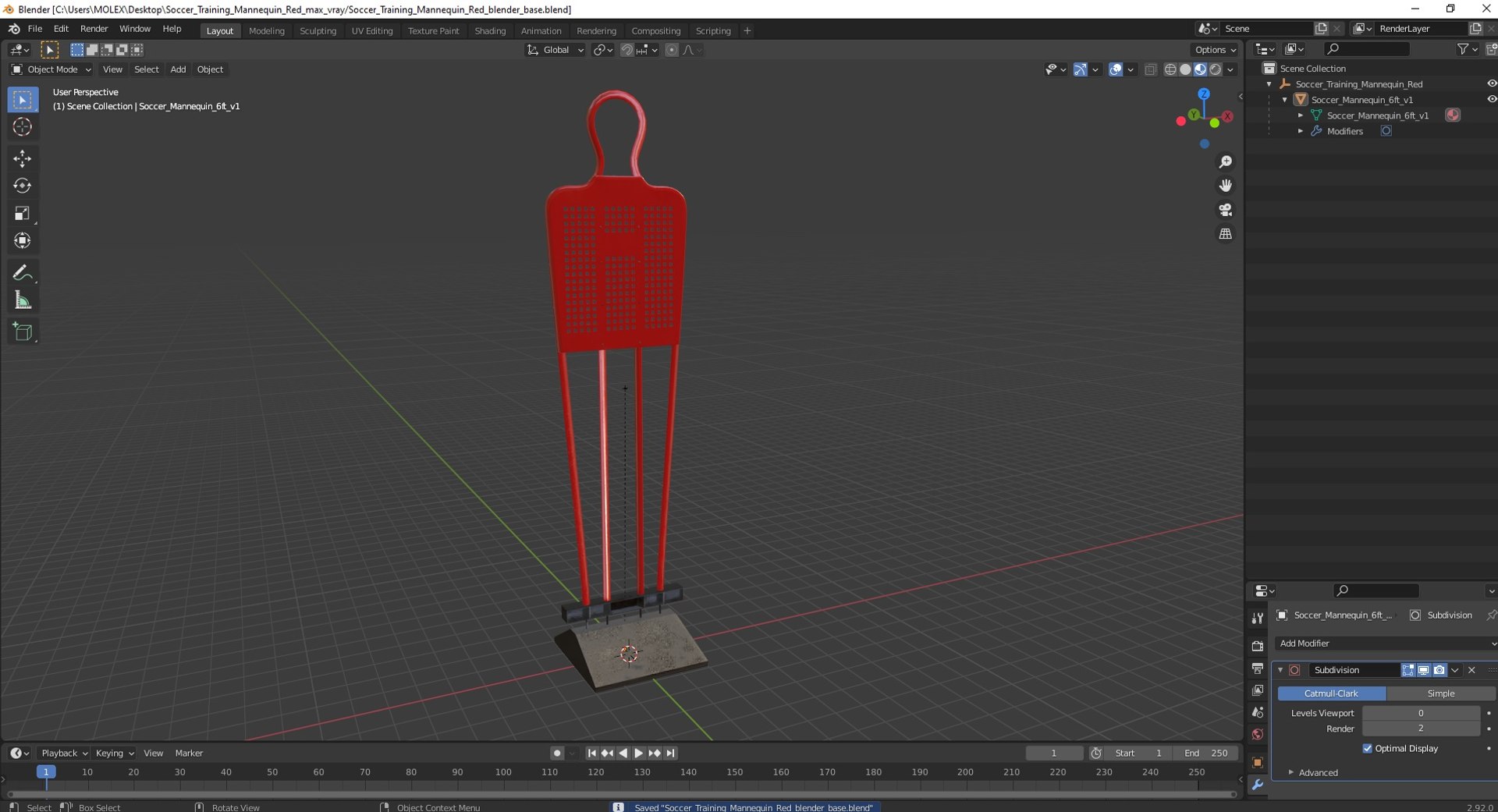The image size is (1498, 812).
Task: Open the Tool settings properties tab
Action: pos(1257,619)
